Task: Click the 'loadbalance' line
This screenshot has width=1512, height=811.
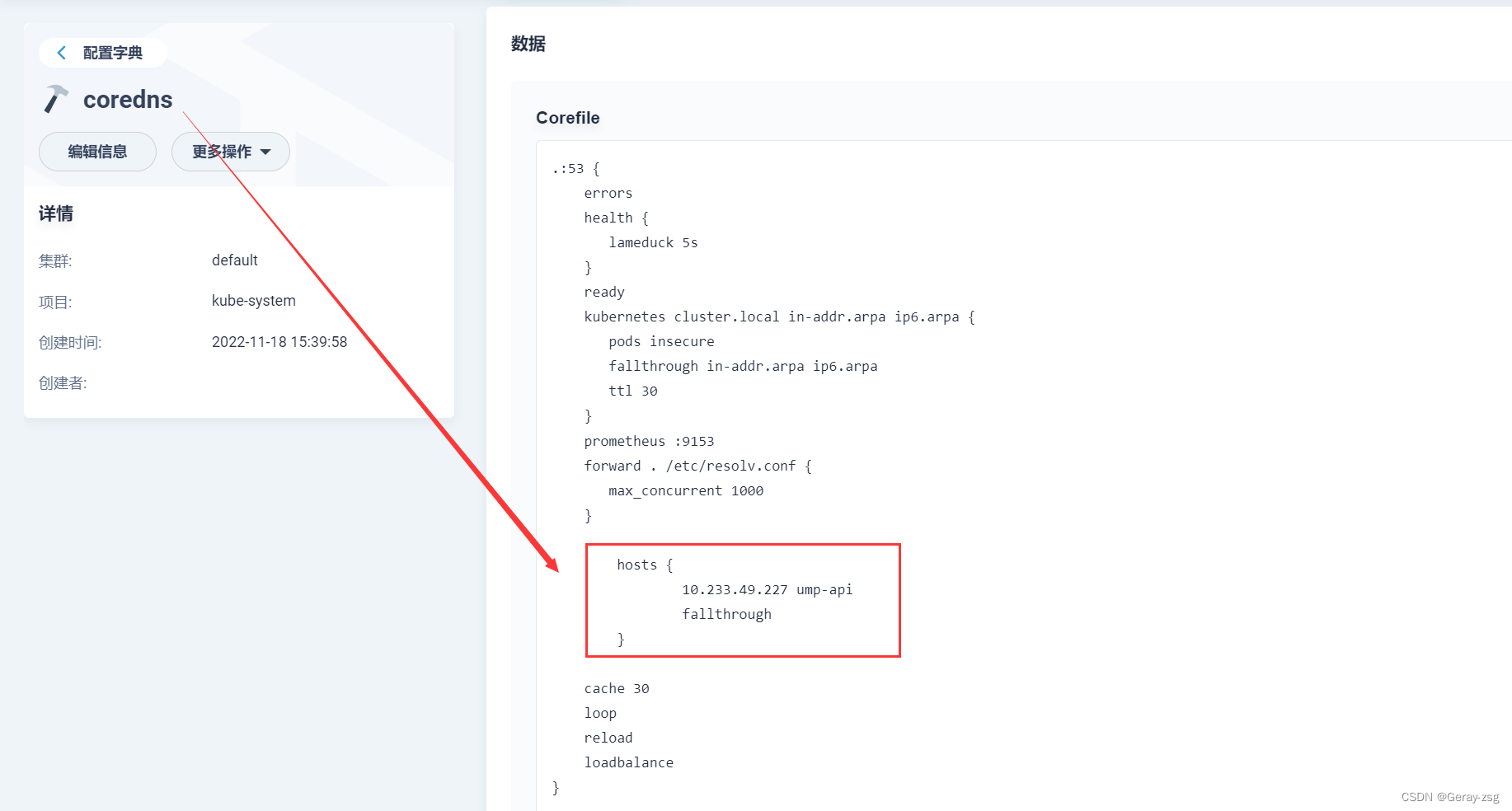Action: (629, 763)
